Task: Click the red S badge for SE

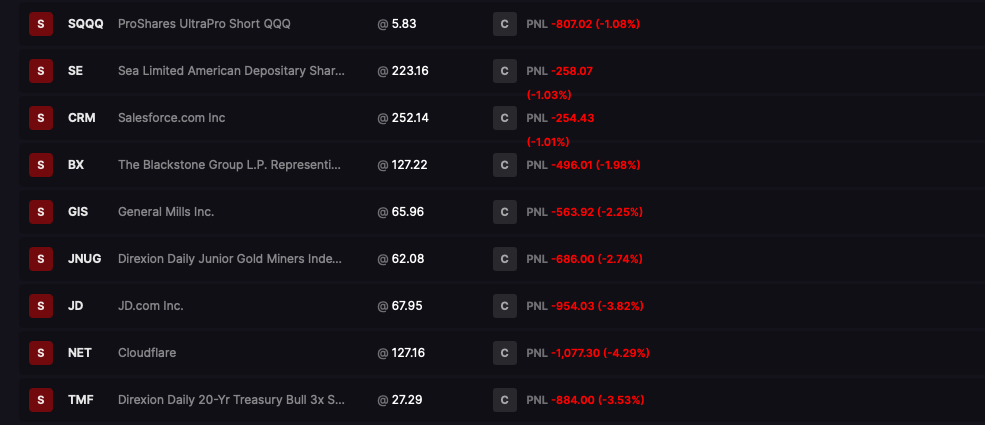Action: [x=41, y=71]
